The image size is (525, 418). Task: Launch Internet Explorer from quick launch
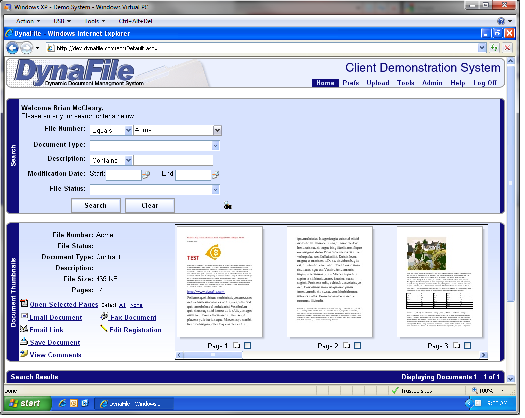63,403
